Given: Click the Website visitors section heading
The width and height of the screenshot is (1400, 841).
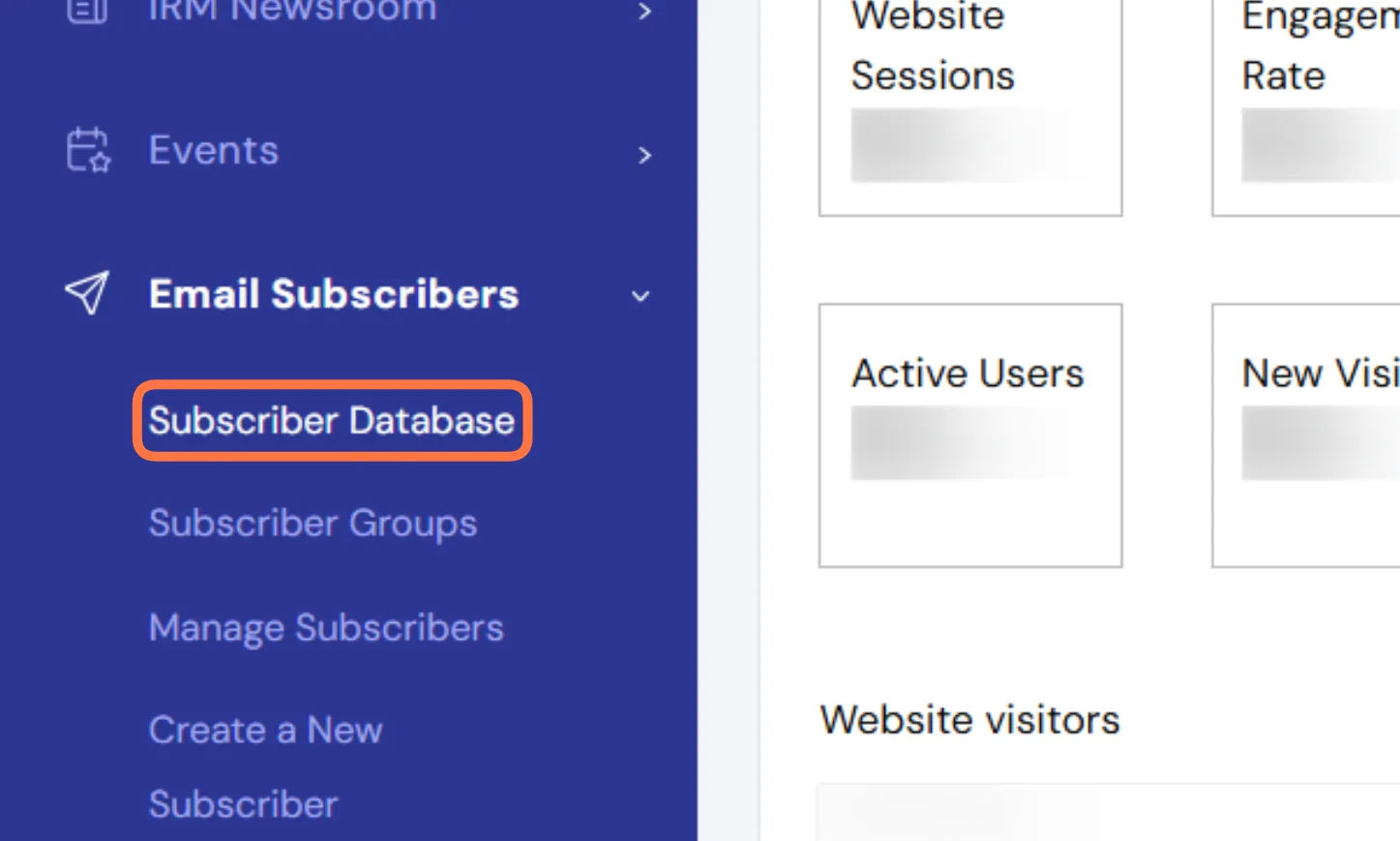Looking at the screenshot, I should coord(969,720).
